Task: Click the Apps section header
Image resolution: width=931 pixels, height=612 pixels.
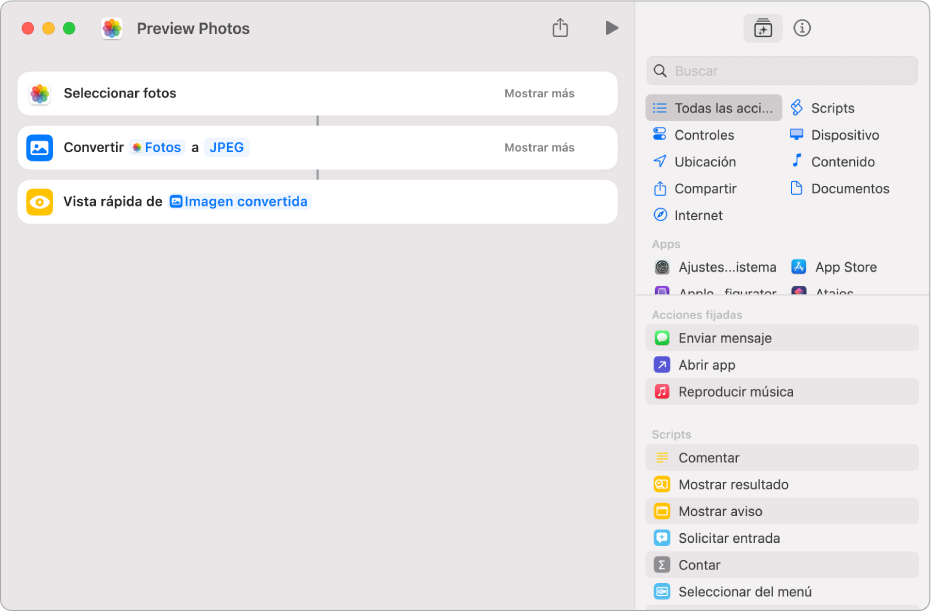Action: [666, 244]
